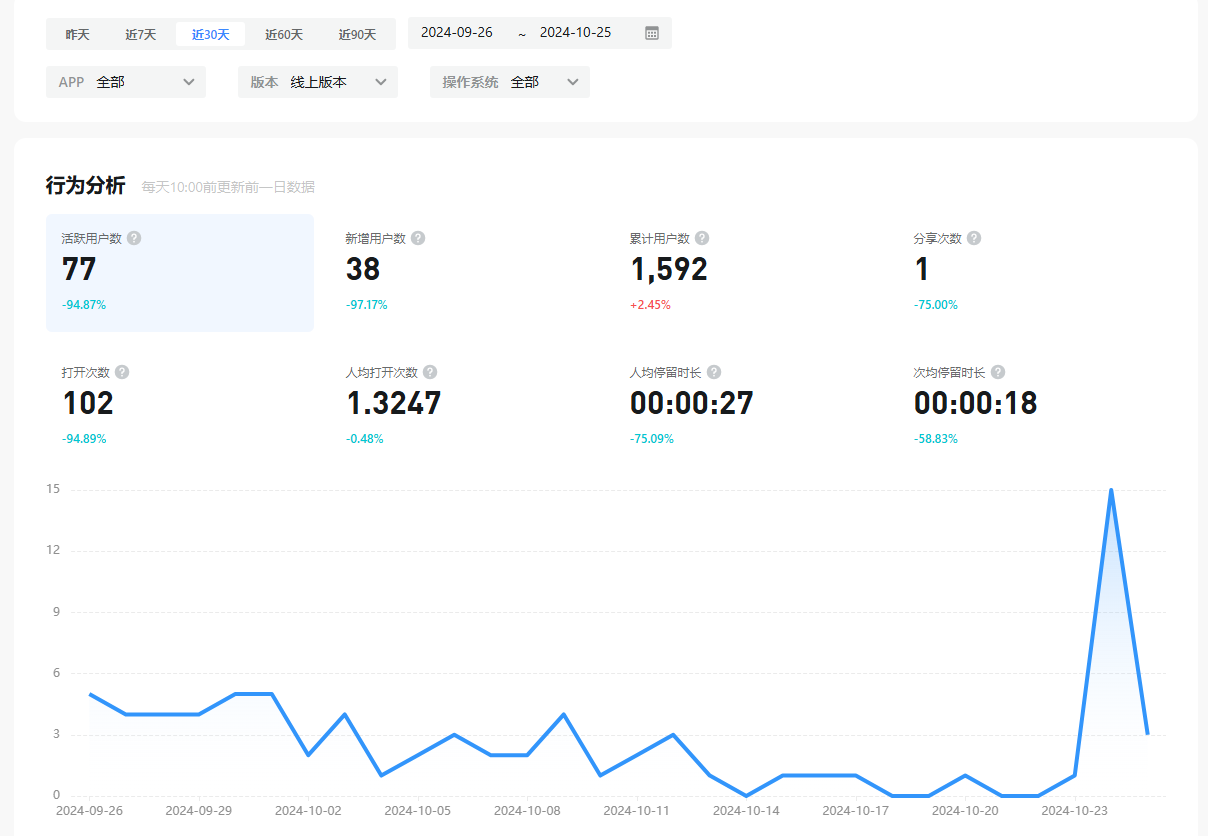Click the start date 2024-09-26 field
Viewport: 1208px width, 836px height.
coord(457,33)
